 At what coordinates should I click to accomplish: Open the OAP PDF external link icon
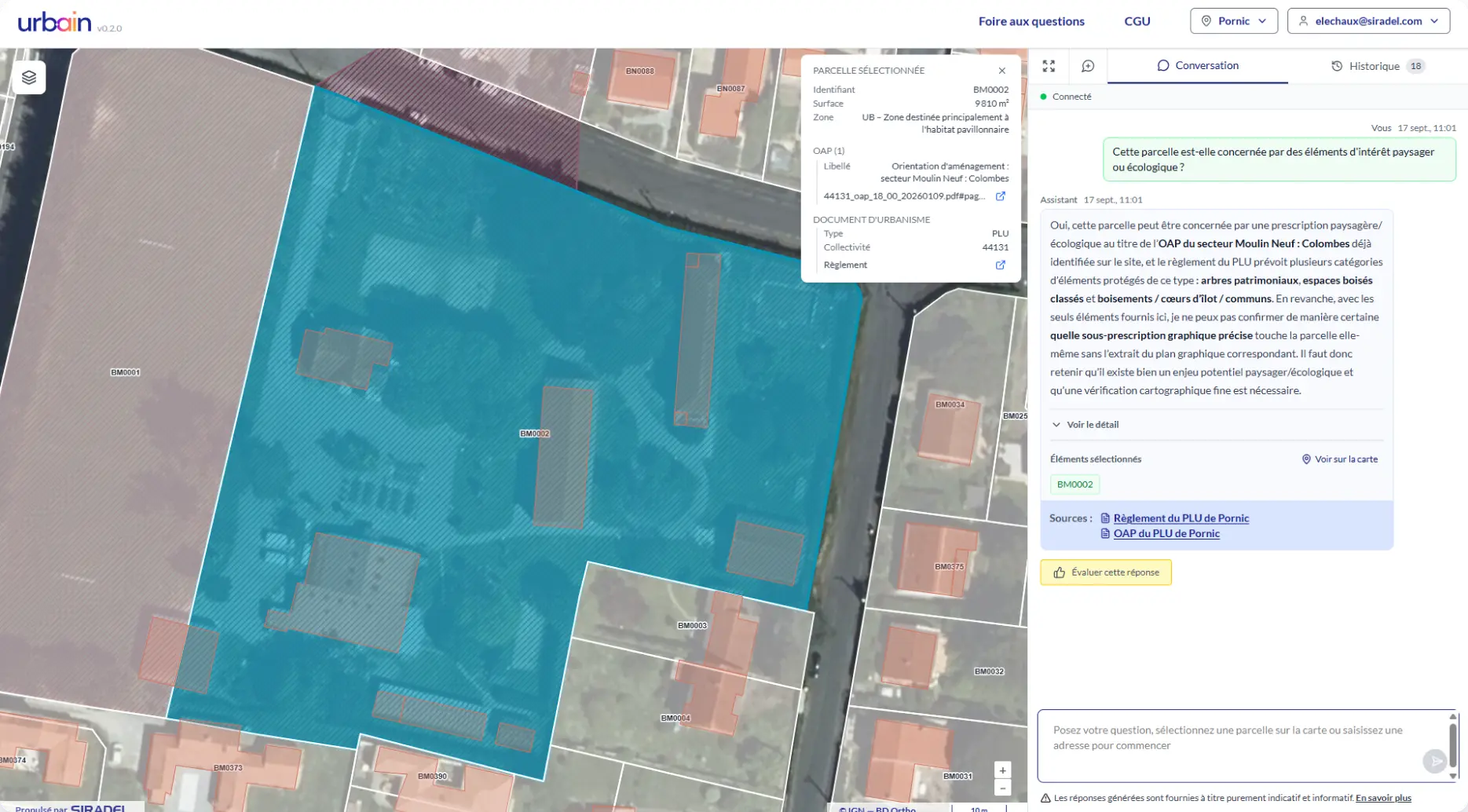click(x=1000, y=196)
